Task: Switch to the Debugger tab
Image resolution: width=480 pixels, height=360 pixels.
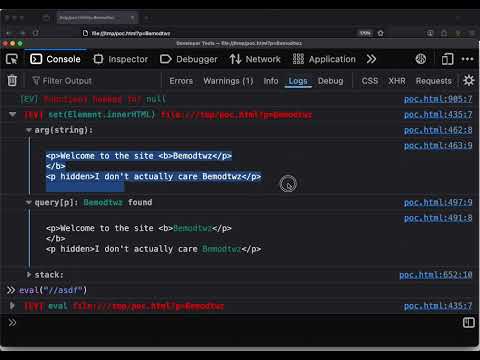Action: (189, 59)
